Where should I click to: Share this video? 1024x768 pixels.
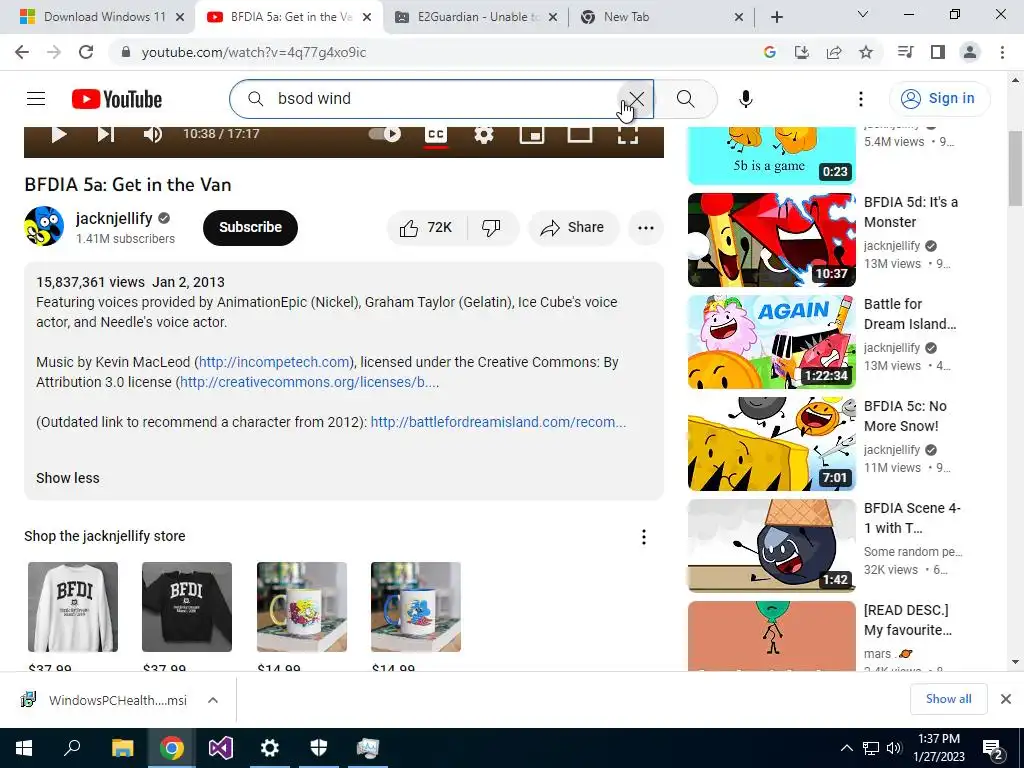(573, 227)
